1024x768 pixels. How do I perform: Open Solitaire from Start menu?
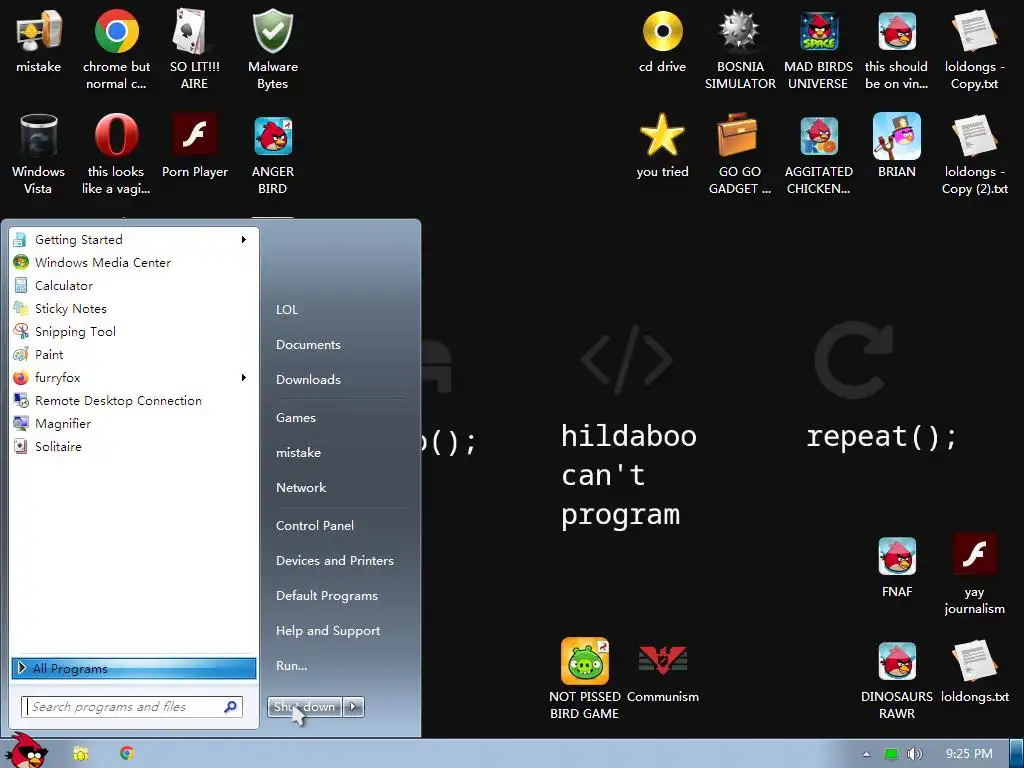134,447
